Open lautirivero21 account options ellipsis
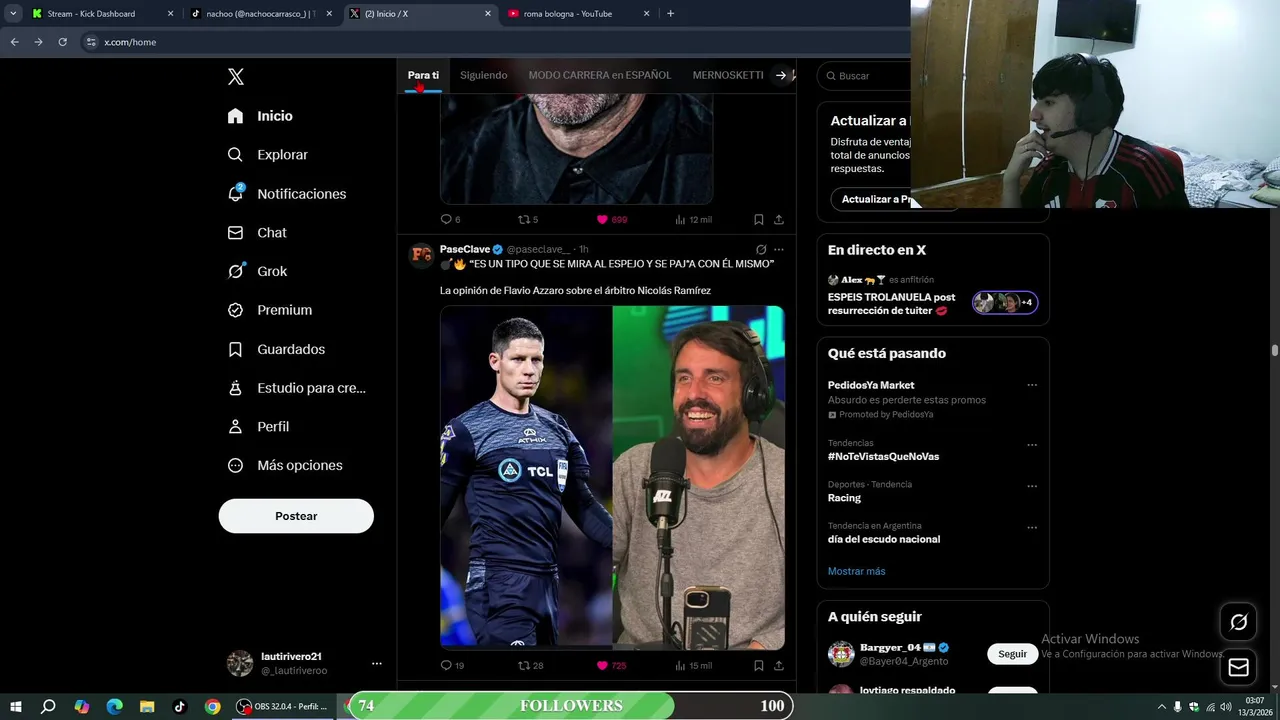The image size is (1280, 720). (x=376, y=663)
